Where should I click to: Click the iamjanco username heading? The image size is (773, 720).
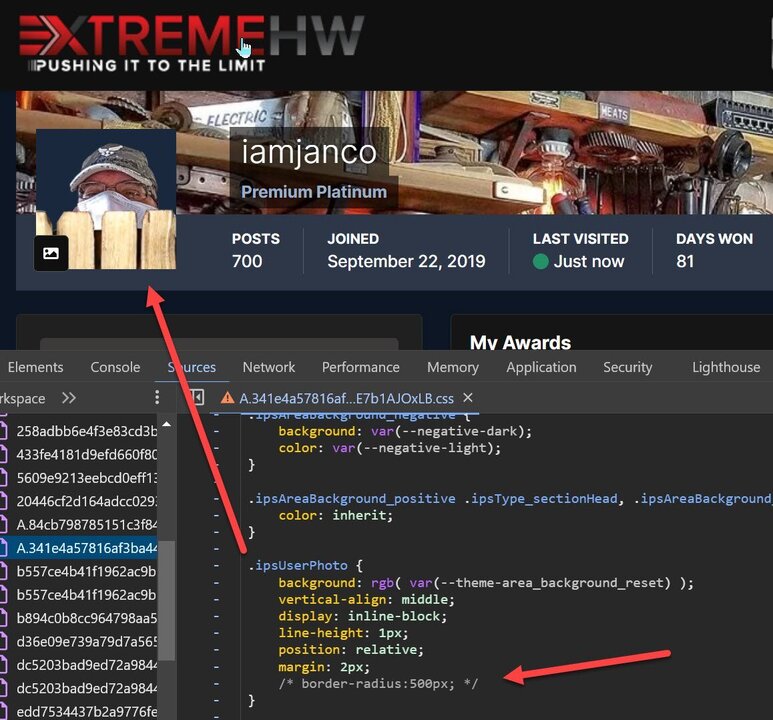(309, 152)
